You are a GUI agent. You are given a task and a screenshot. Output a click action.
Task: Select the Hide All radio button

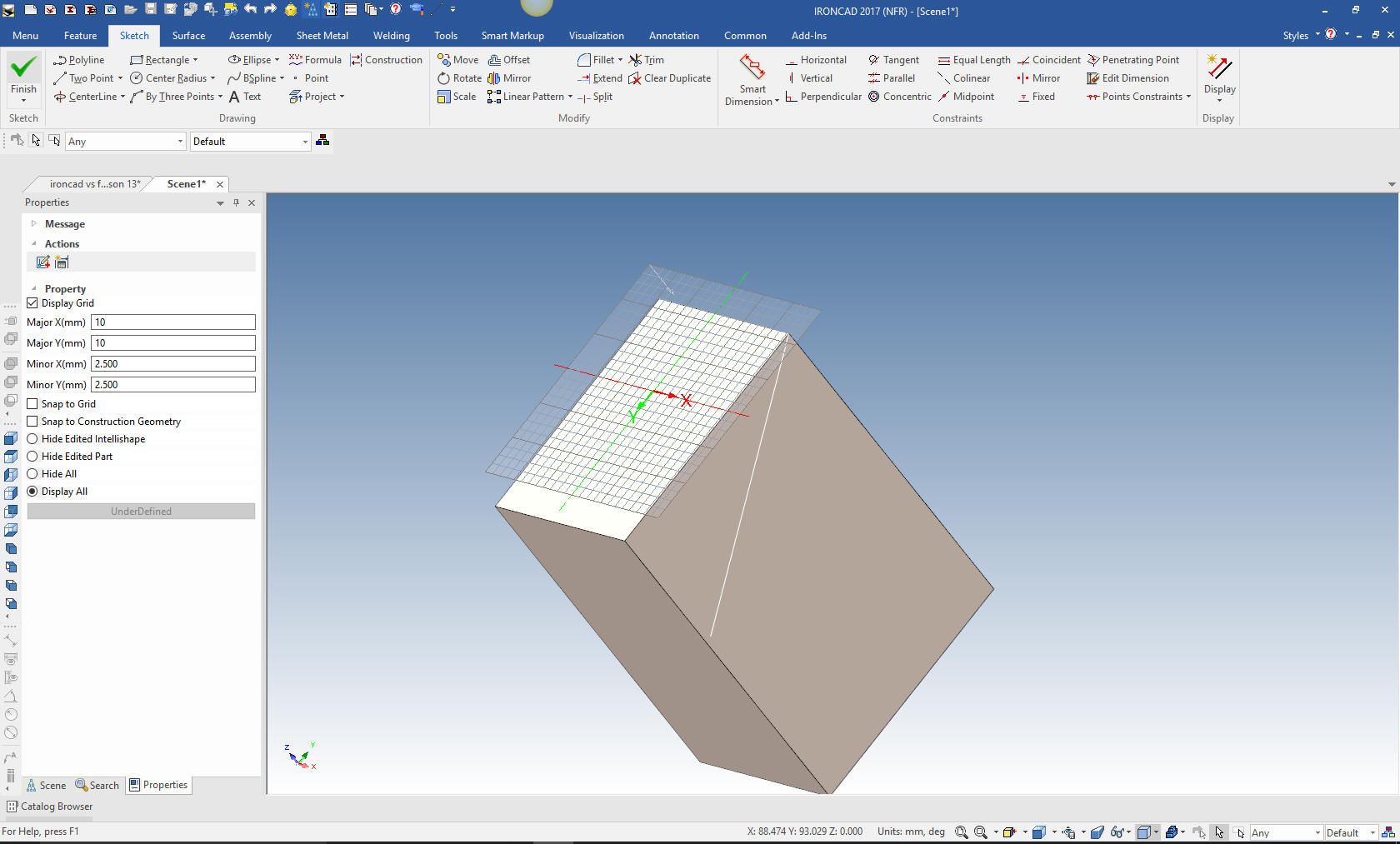32,474
